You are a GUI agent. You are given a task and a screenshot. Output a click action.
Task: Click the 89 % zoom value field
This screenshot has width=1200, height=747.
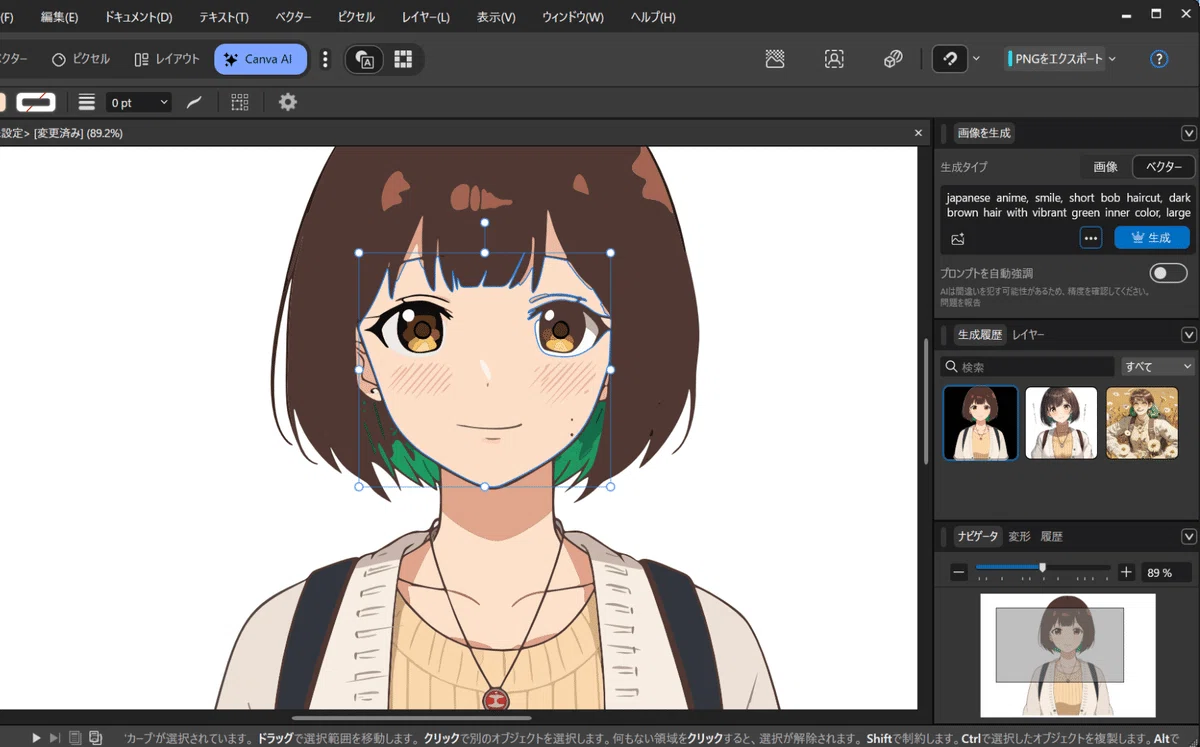click(1166, 572)
